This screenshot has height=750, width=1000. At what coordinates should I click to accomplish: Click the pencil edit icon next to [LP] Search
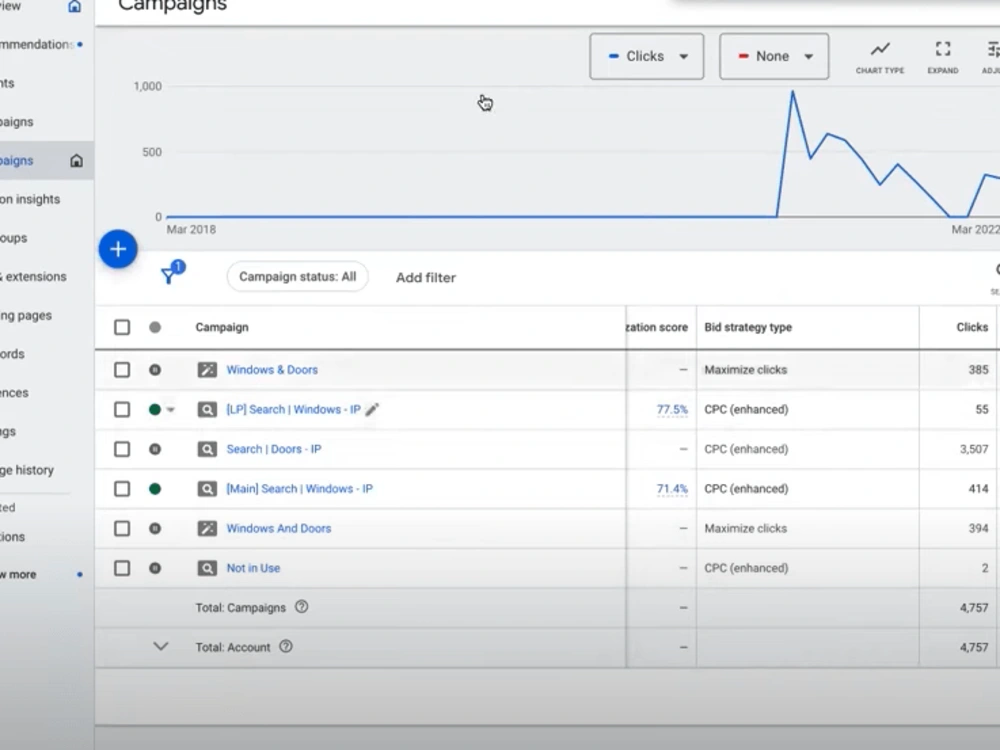[372, 409]
